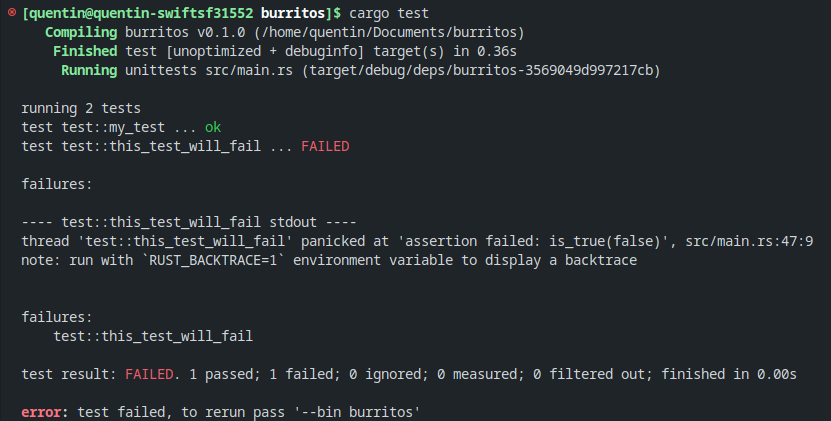
Task: Click the green 'ok' test result
Action: coord(213,127)
